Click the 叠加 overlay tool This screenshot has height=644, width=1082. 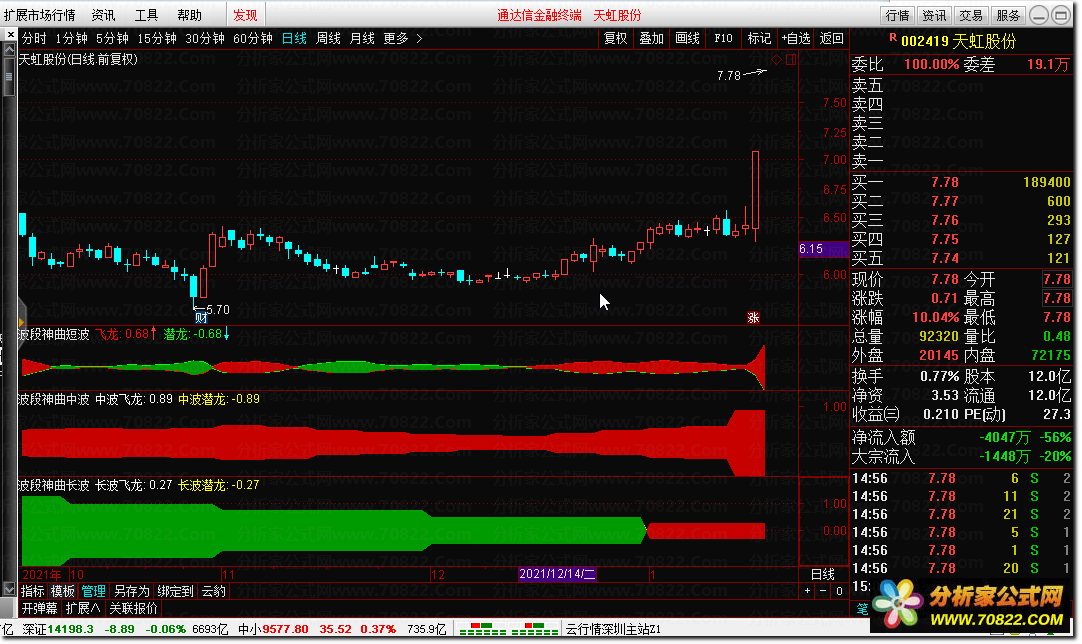[x=651, y=39]
